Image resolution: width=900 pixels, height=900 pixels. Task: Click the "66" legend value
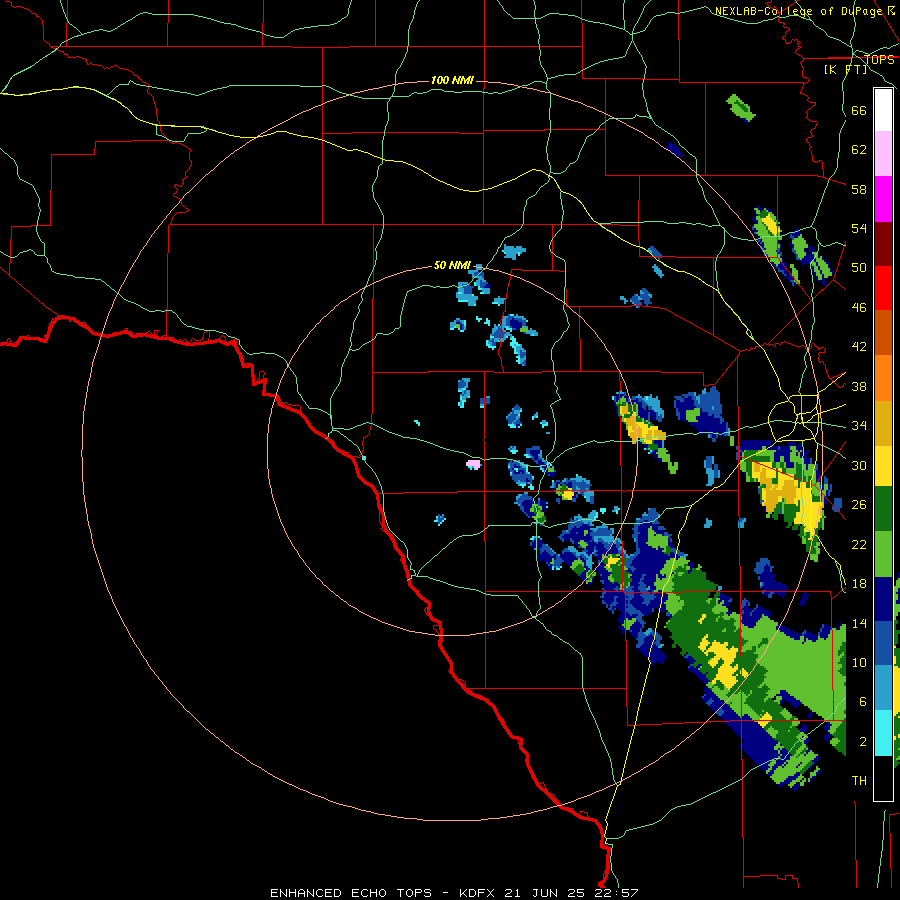pyautogui.click(x=859, y=110)
